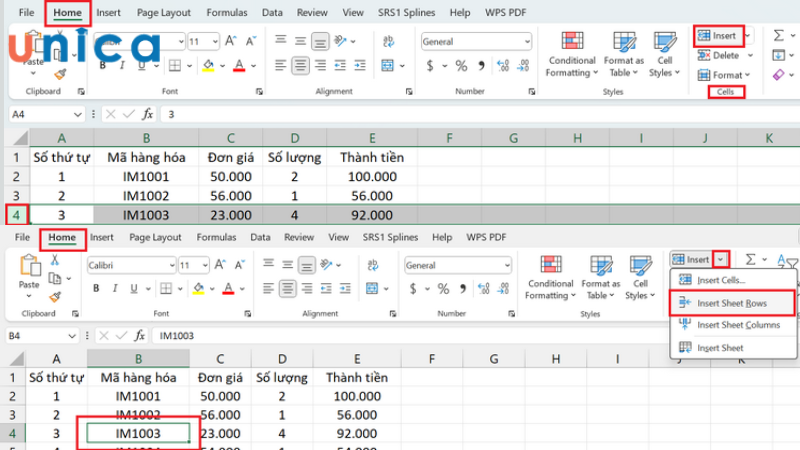Click Increase Decimal in top Excel window
The width and height of the screenshot is (800, 450).
click(503, 65)
